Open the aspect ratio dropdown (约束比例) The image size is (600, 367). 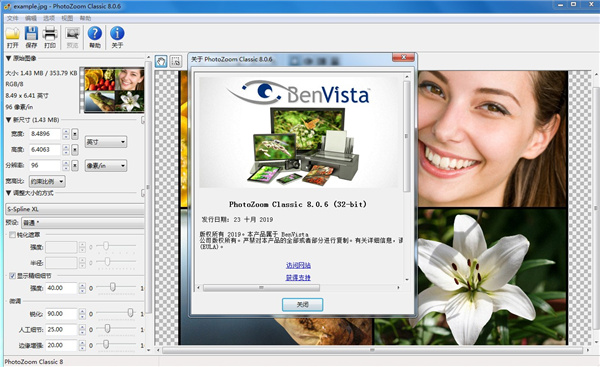tap(47, 181)
